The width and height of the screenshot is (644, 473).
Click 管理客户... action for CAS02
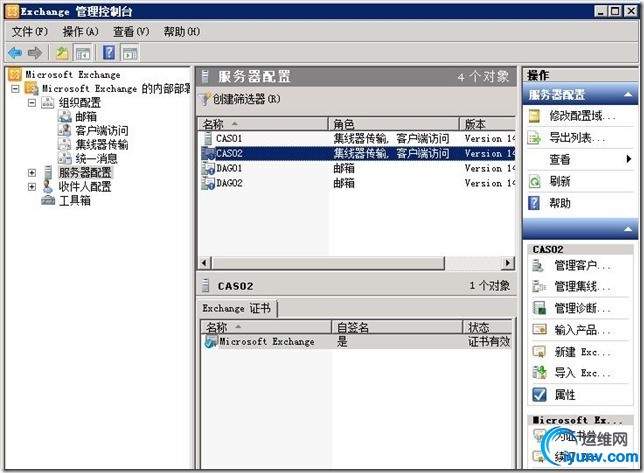(580, 266)
